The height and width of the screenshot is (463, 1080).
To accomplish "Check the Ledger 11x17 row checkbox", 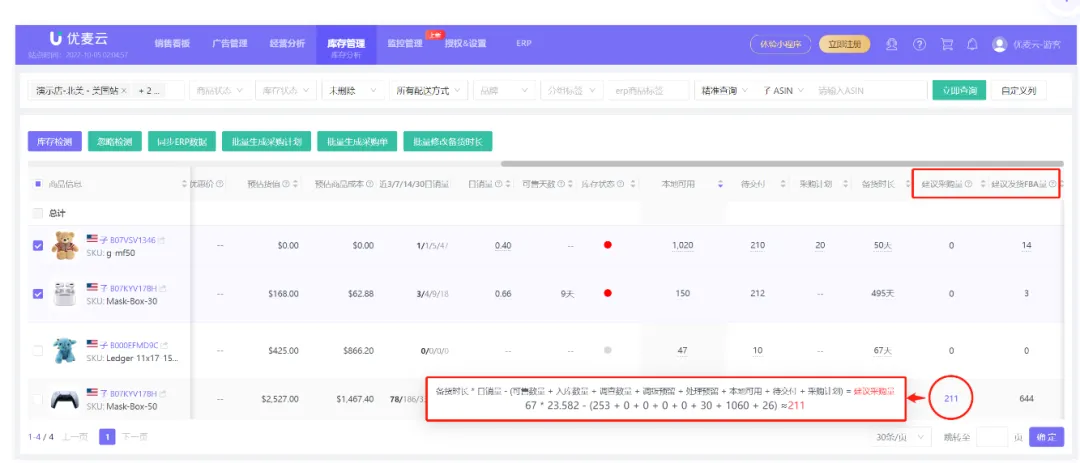I will point(38,350).
